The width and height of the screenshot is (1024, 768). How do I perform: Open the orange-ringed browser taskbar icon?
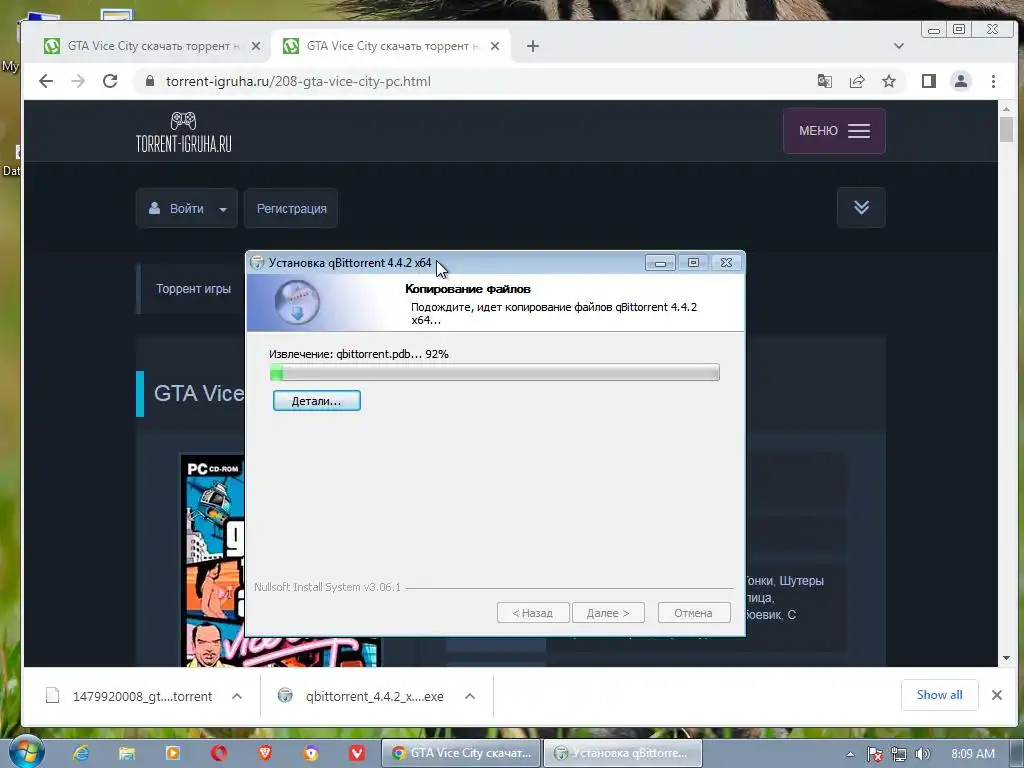[312, 753]
